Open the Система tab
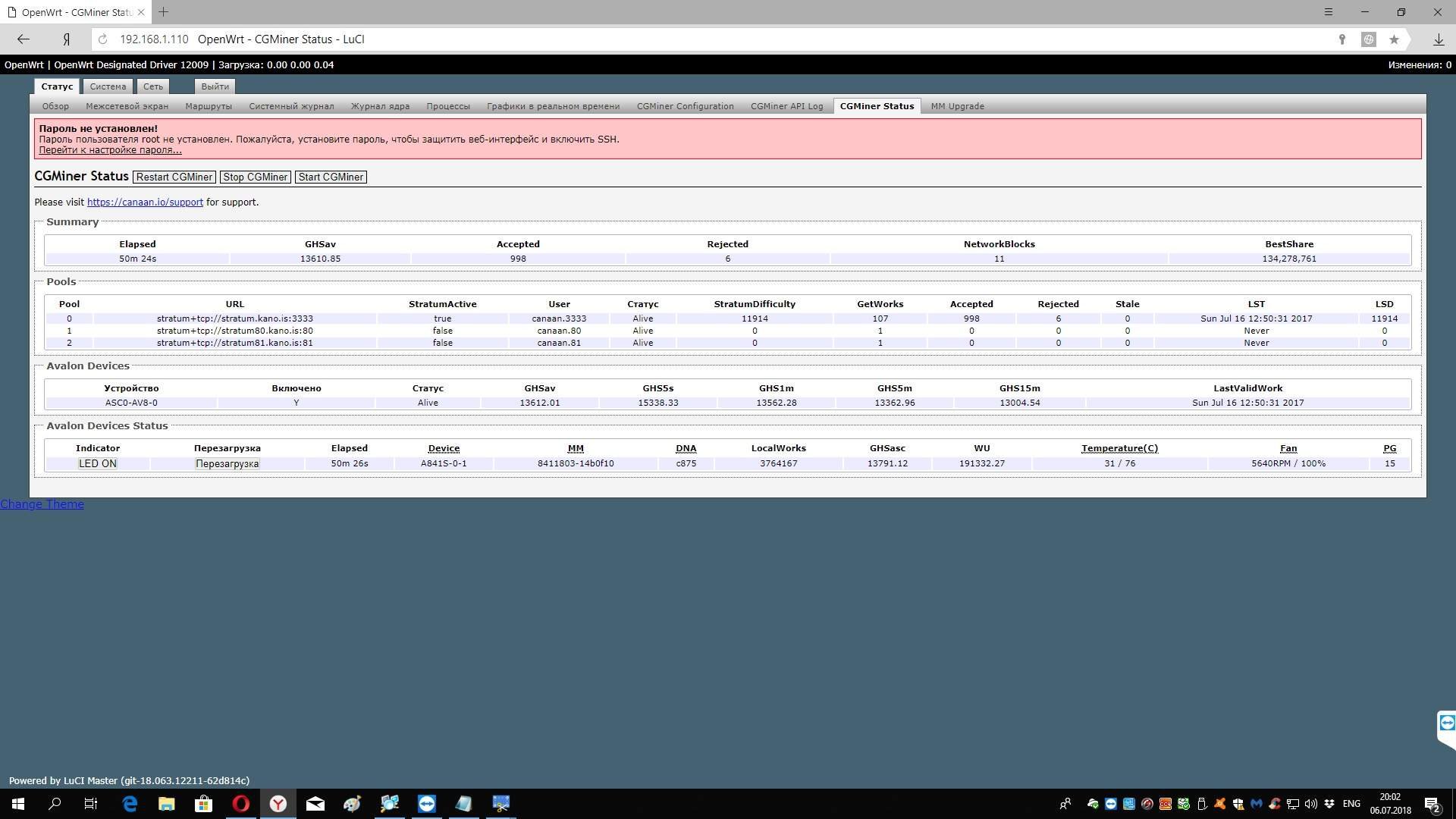 point(108,86)
